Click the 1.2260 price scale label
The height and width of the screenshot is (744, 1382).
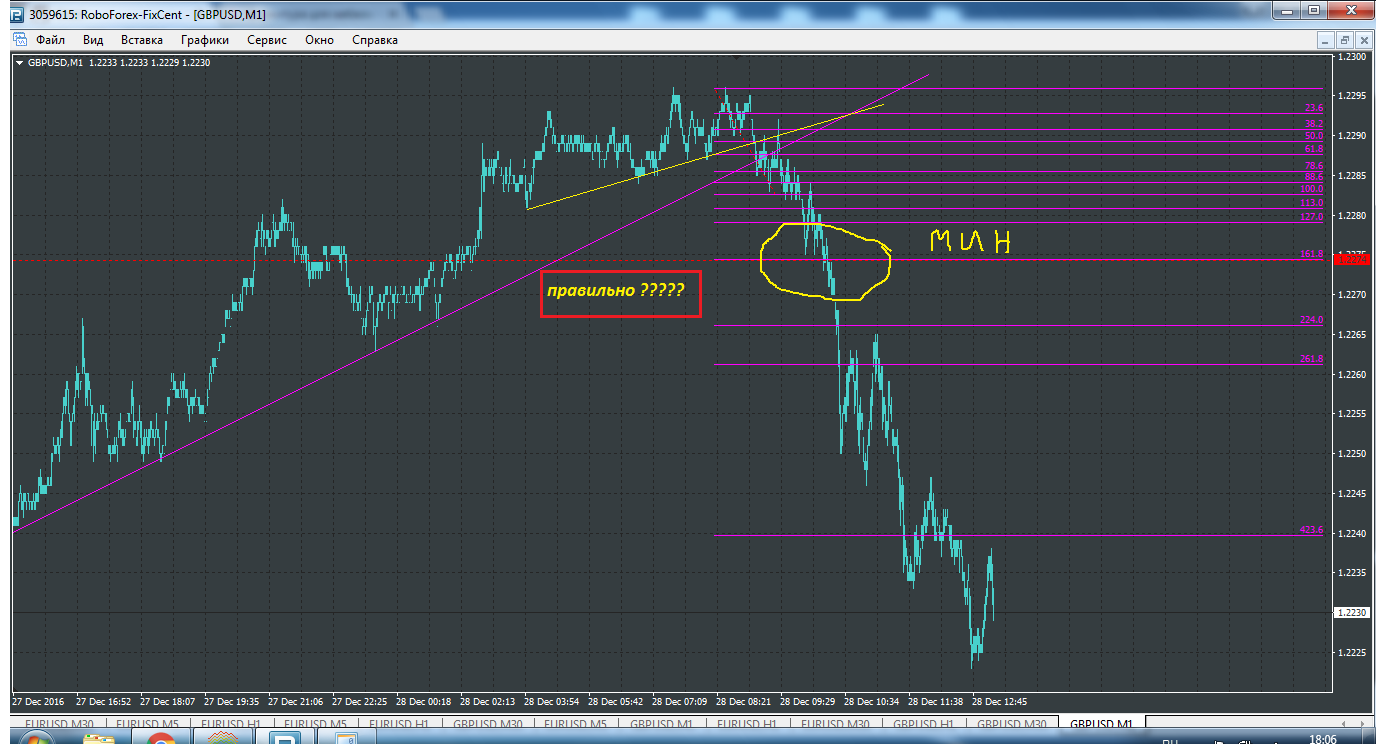point(1351,375)
